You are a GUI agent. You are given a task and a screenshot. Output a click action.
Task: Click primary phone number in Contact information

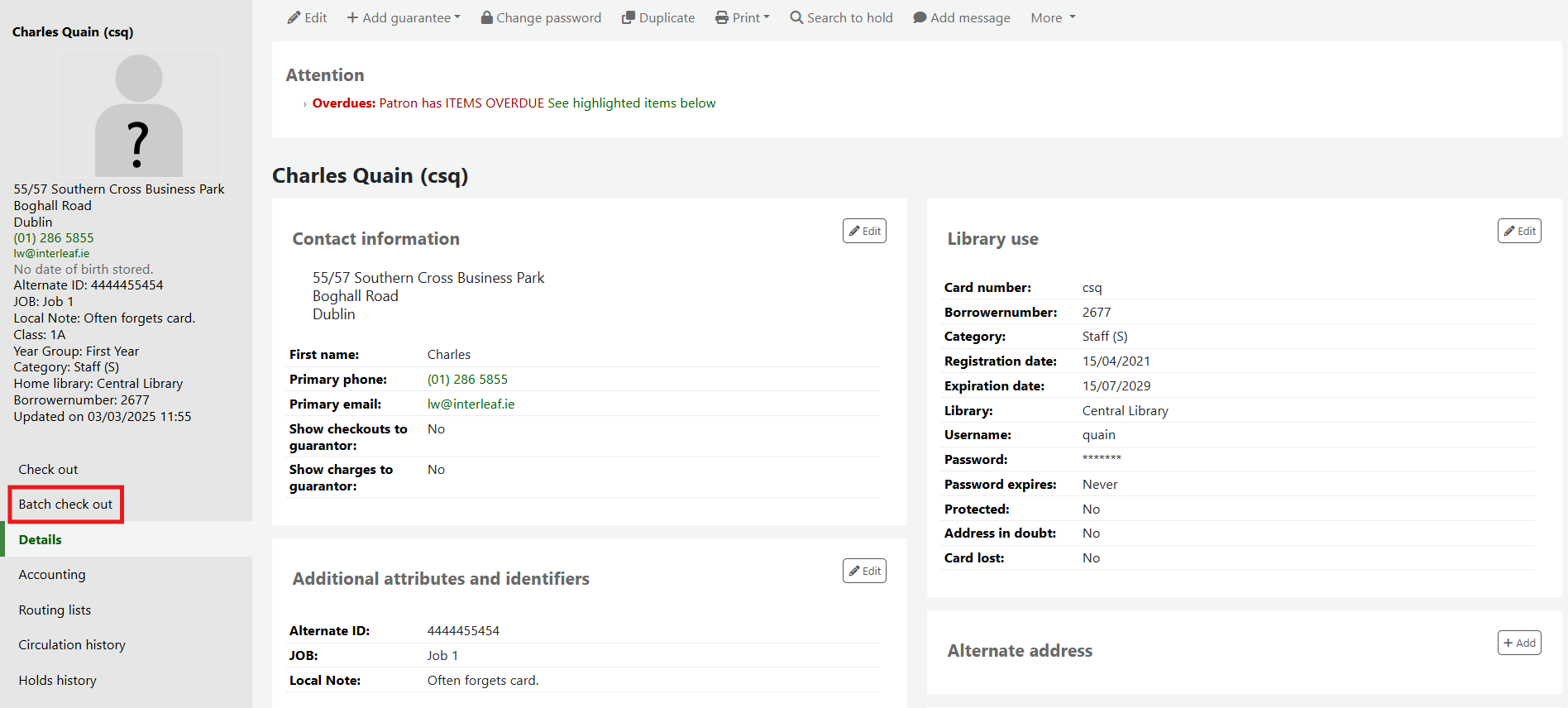(467, 380)
